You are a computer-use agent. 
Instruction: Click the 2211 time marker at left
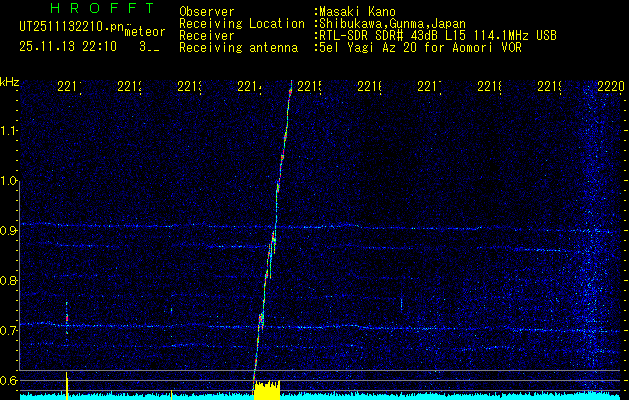click(x=68, y=88)
